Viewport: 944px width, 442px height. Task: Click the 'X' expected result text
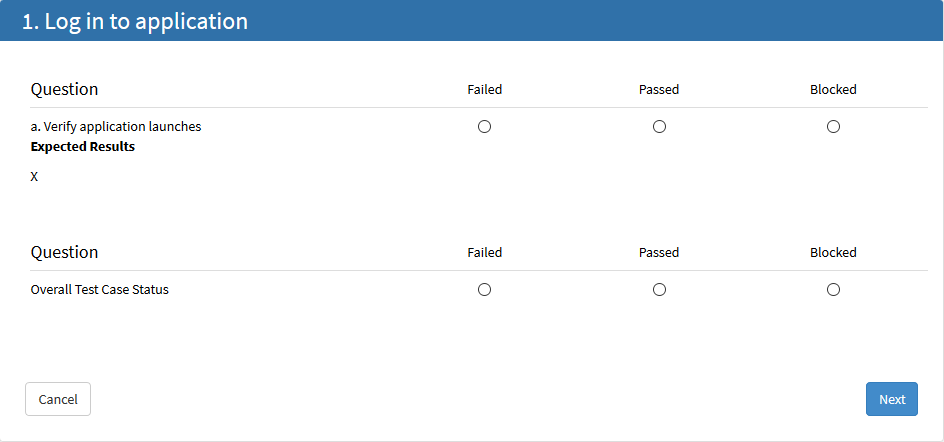coord(35,177)
